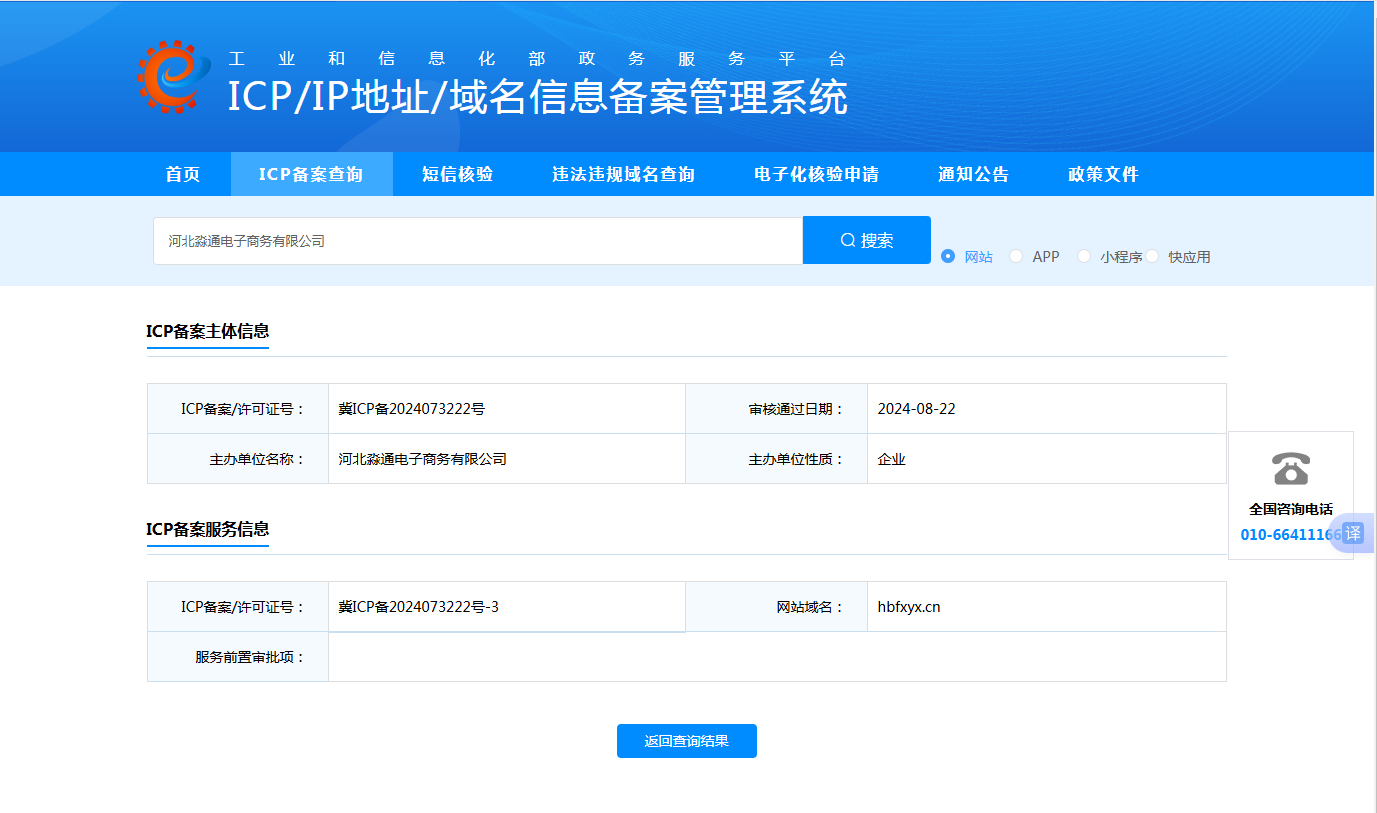
Task: Open 电子化核验申请 tab
Action: [x=816, y=174]
